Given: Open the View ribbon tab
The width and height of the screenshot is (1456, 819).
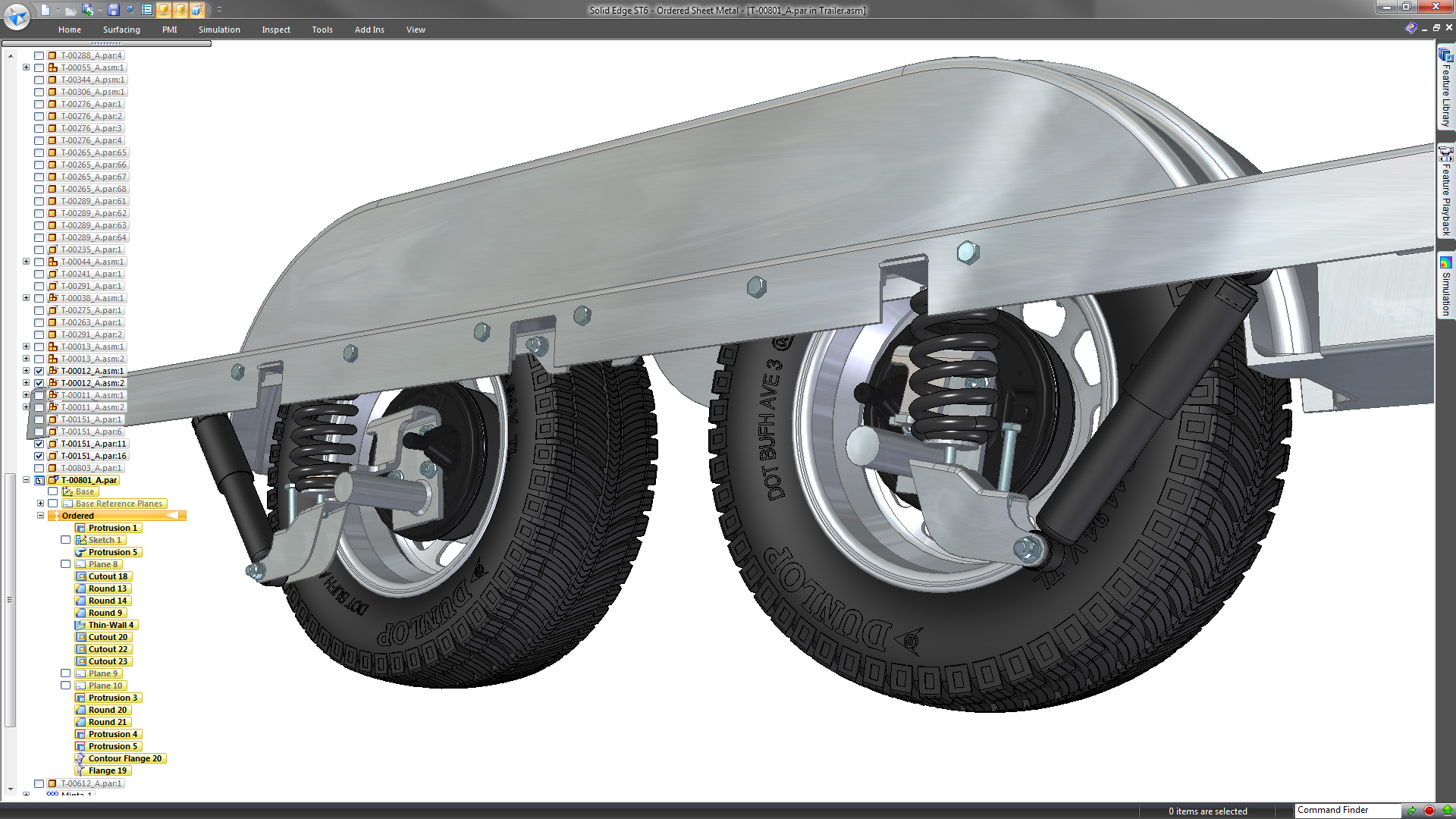Looking at the screenshot, I should 416,30.
